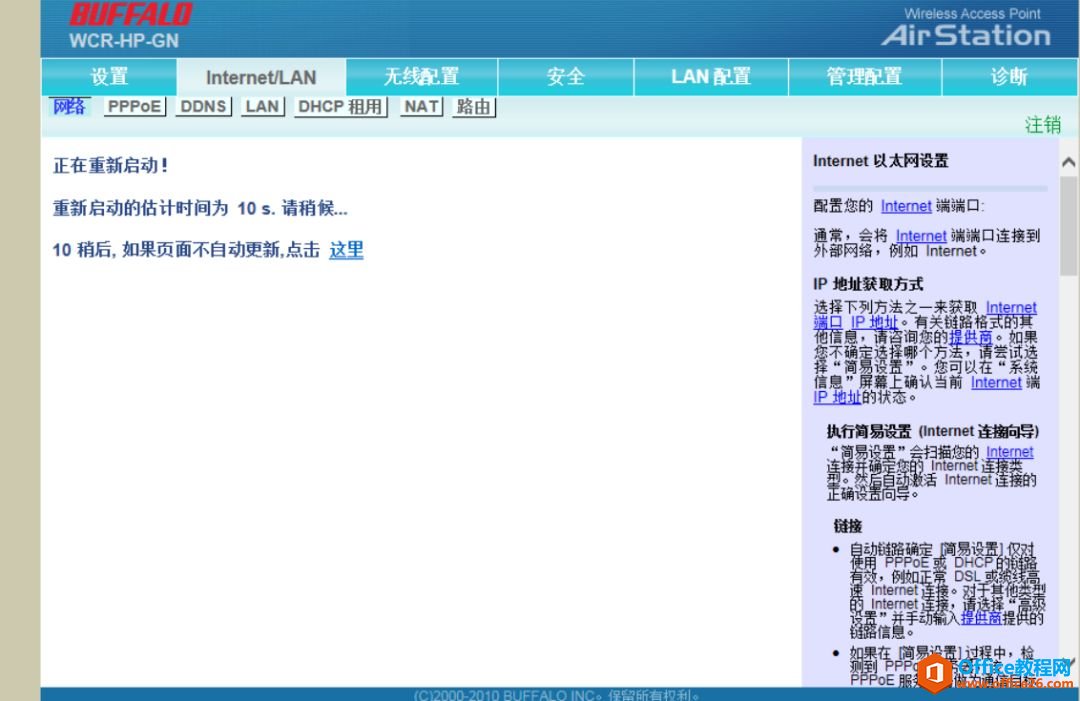The width and height of the screenshot is (1080, 701).
Task: Open the DDNS sub-tab
Action: tap(203, 106)
